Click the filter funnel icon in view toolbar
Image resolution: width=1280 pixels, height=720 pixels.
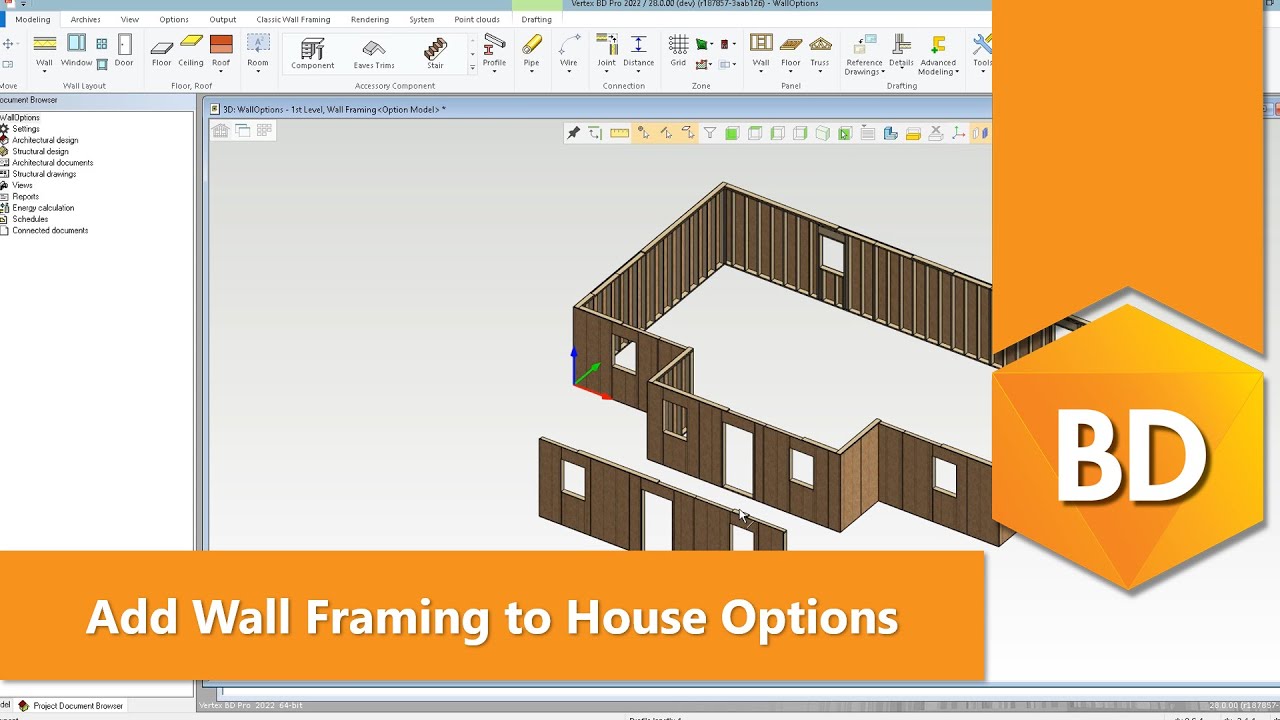click(x=709, y=133)
